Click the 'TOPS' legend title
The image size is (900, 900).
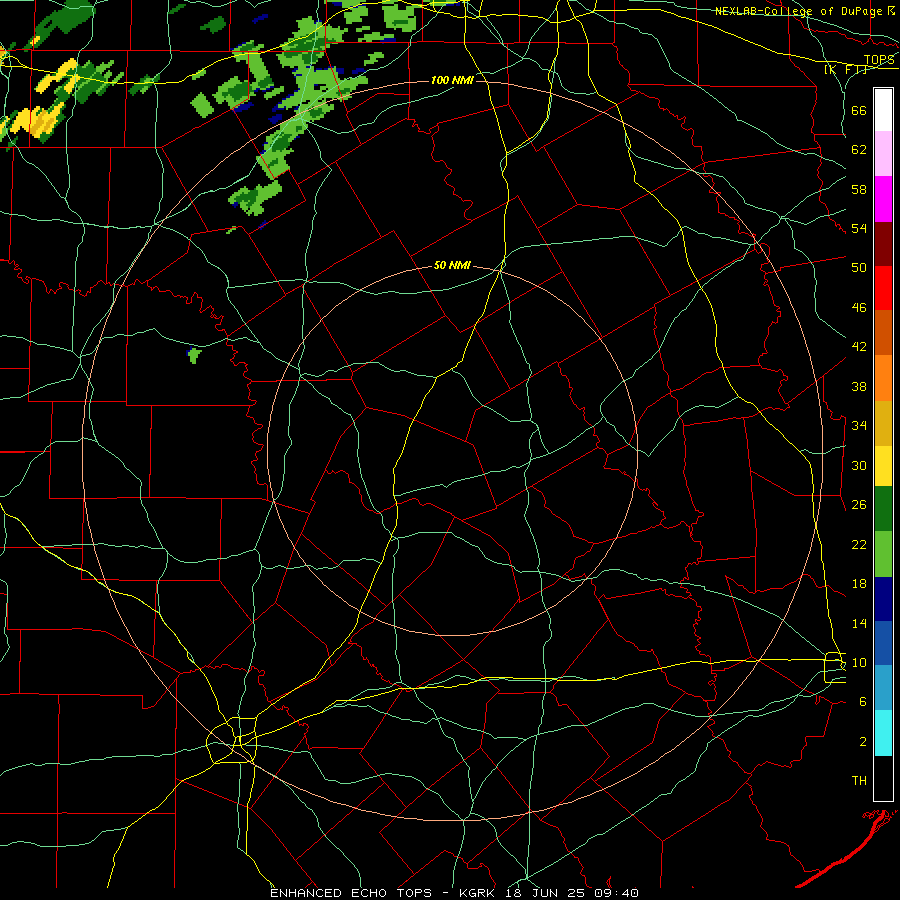[x=879, y=60]
